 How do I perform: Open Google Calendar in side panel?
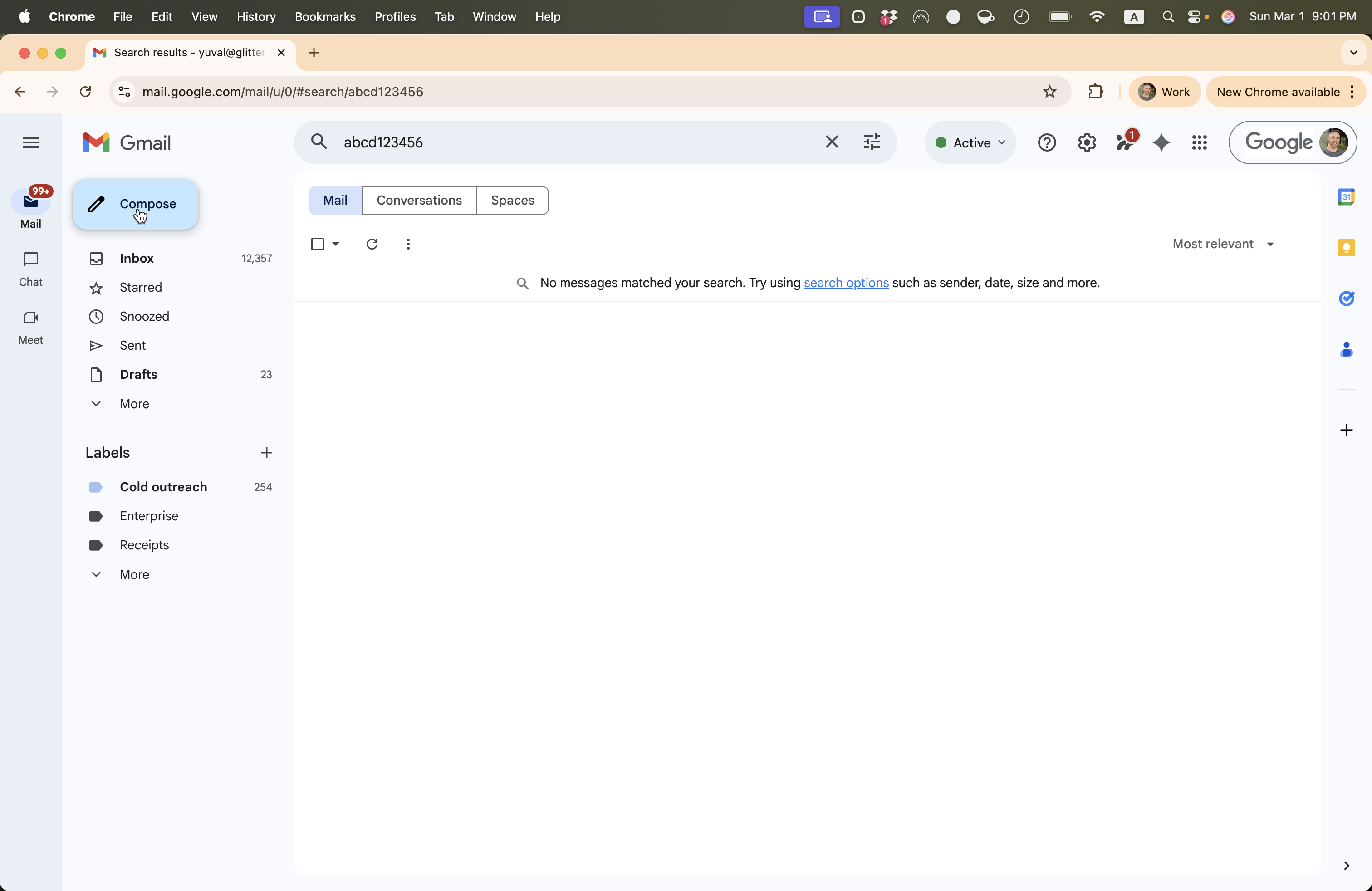pyautogui.click(x=1347, y=196)
